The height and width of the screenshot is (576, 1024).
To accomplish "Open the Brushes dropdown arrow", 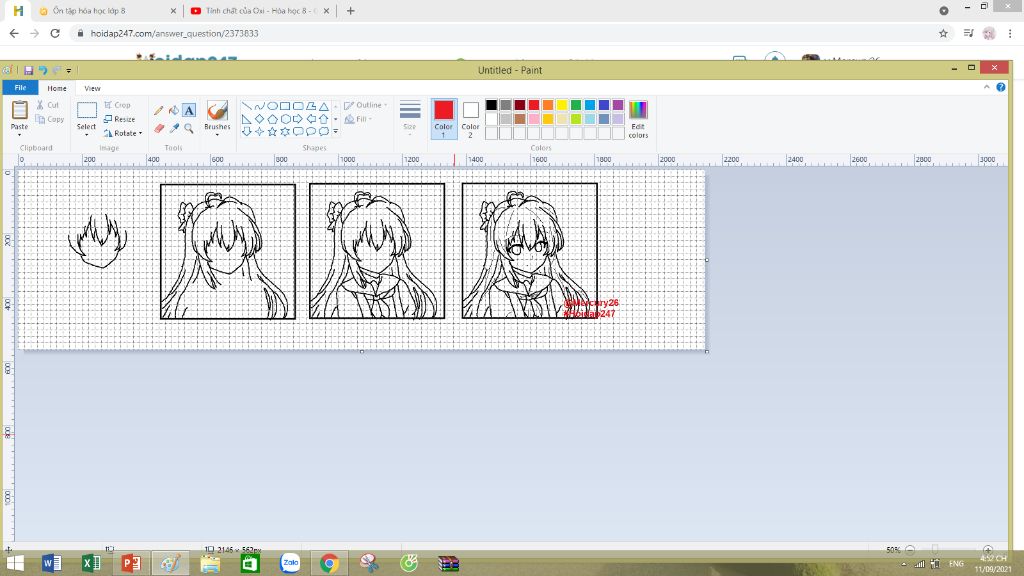I will coord(217,135).
